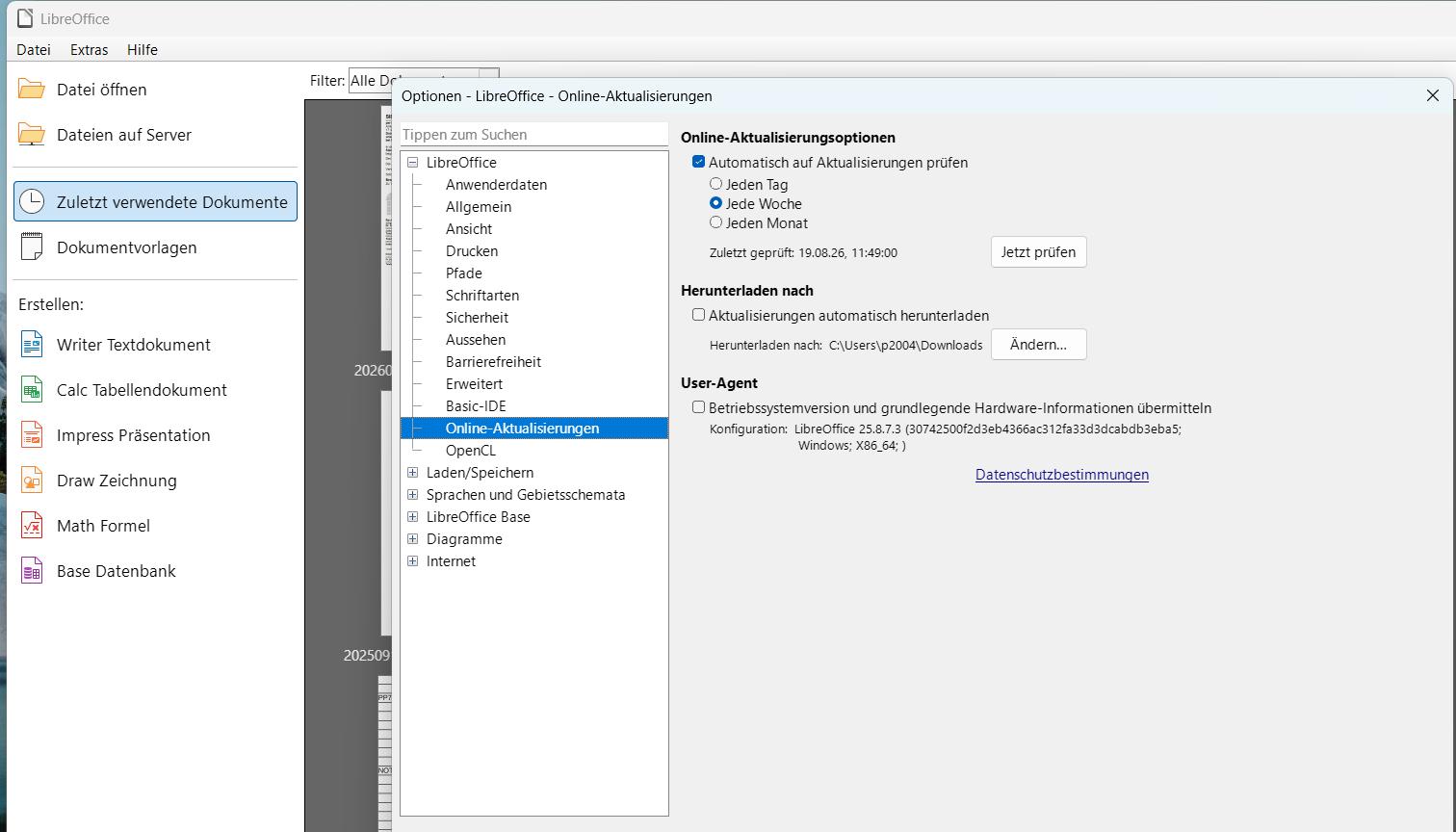
Task: Click the clock icon for Zuletzt verwendete Dokumente
Action: click(32, 201)
